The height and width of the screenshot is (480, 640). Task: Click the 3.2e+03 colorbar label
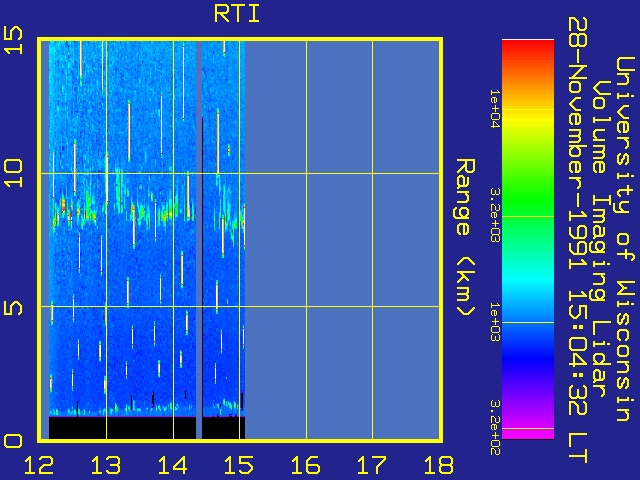494,215
